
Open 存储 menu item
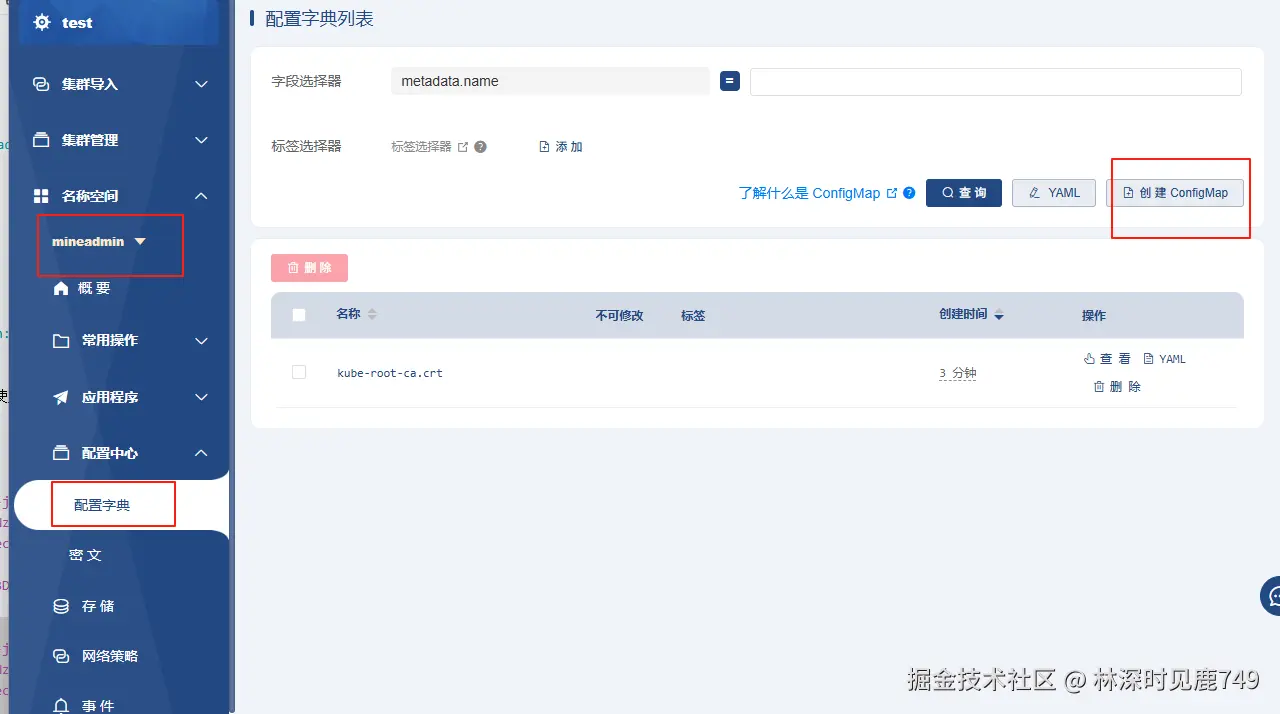tap(98, 606)
